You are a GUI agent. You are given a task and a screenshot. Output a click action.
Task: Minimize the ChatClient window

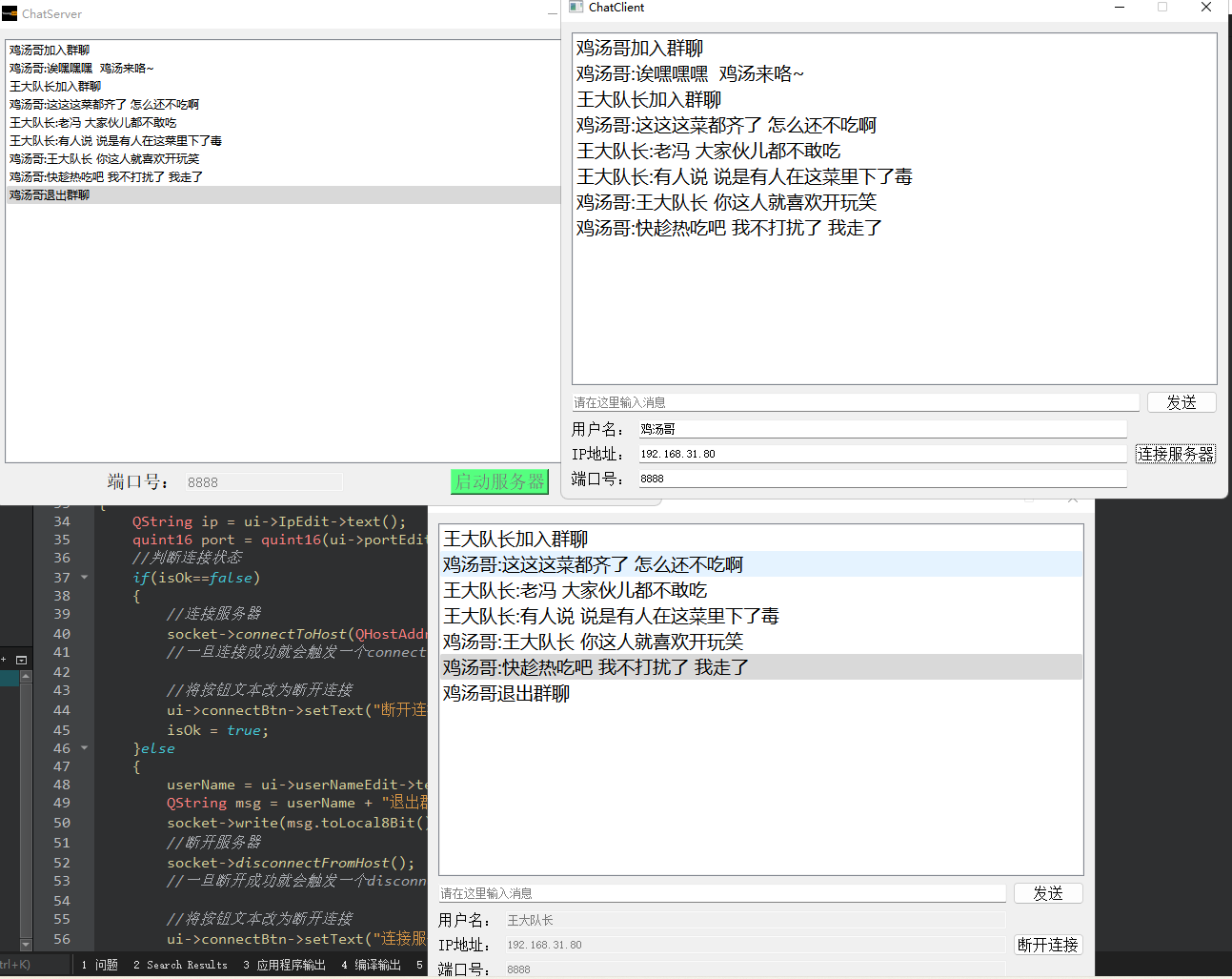(x=1120, y=8)
